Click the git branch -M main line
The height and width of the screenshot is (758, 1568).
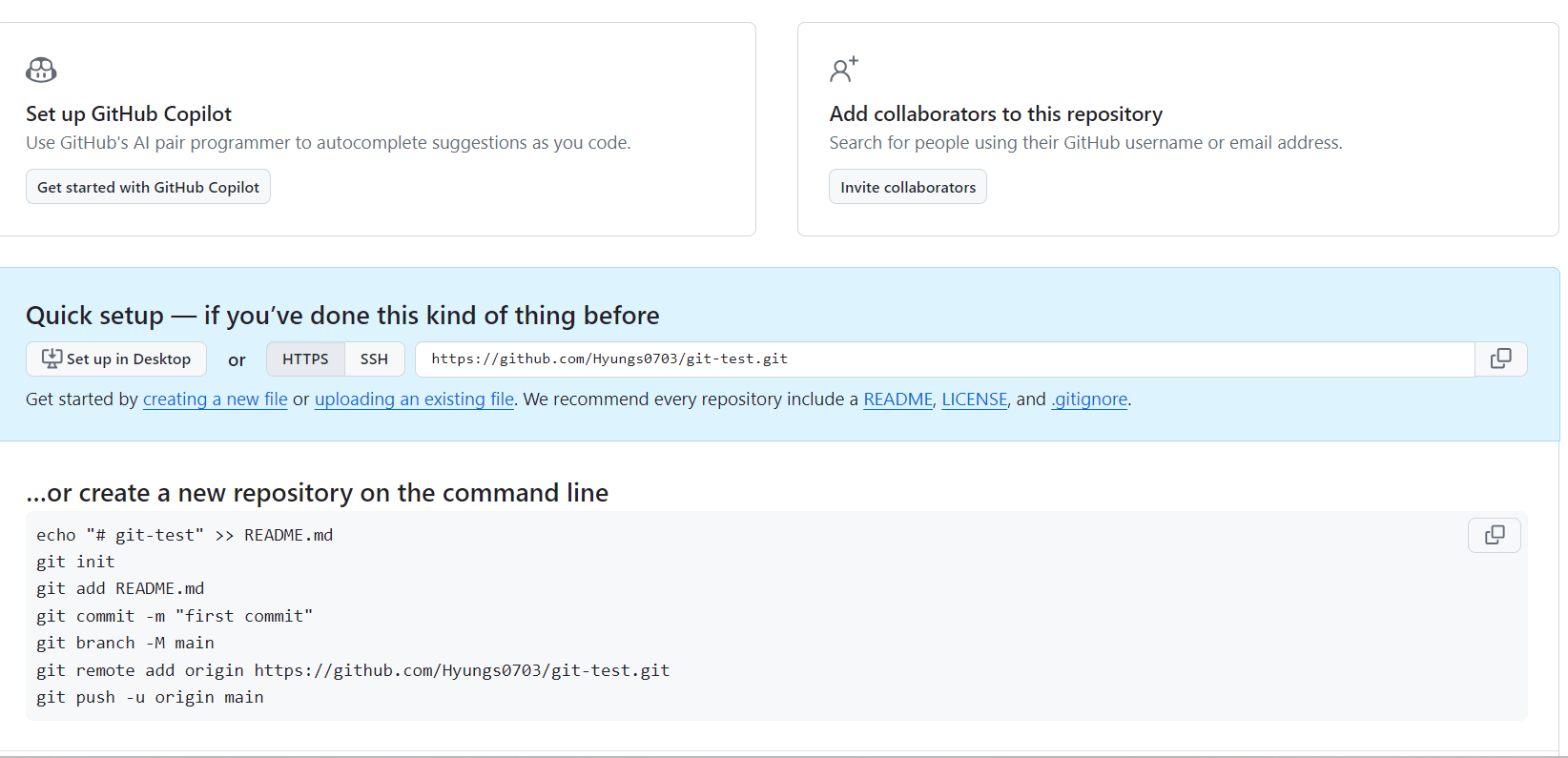(125, 643)
